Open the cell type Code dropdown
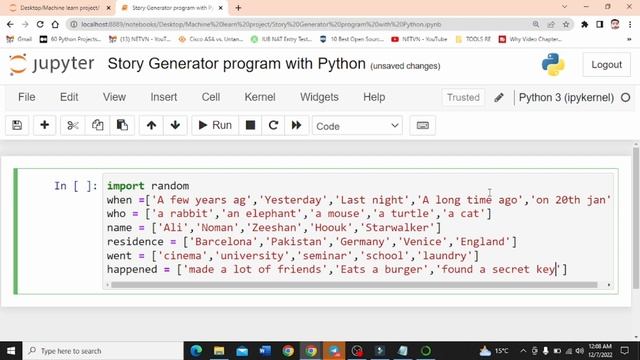Image resolution: width=640 pixels, height=360 pixels. tap(357, 126)
